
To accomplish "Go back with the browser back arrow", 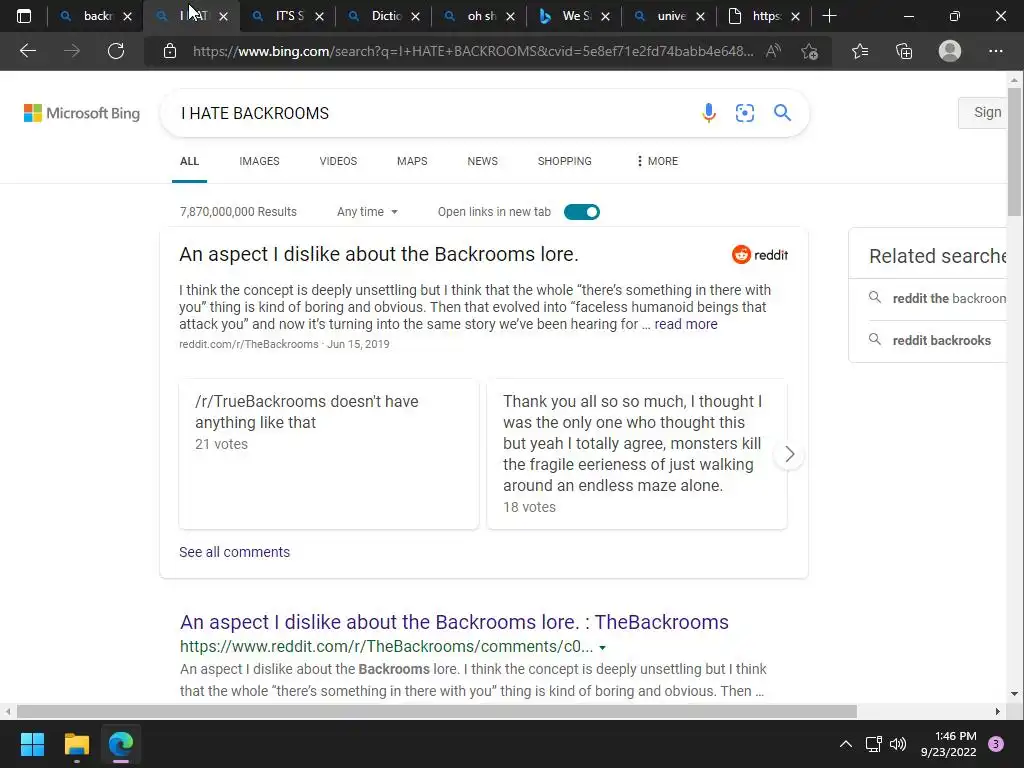I will (28, 51).
